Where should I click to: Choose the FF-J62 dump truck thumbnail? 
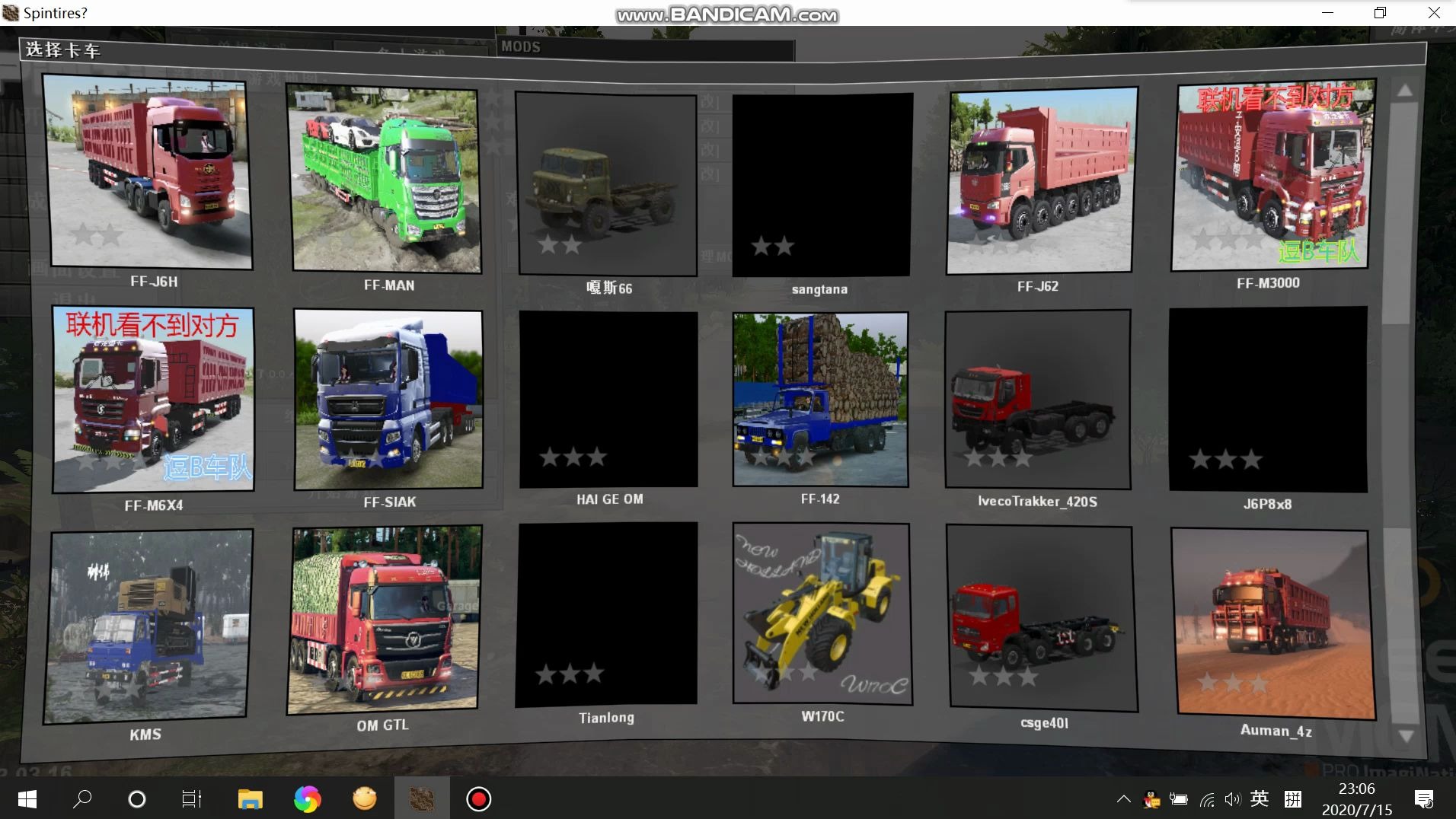click(1042, 180)
